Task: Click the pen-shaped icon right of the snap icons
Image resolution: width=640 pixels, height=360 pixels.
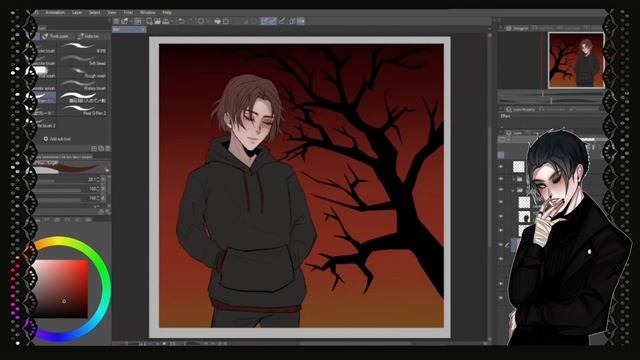Action: tap(282, 21)
